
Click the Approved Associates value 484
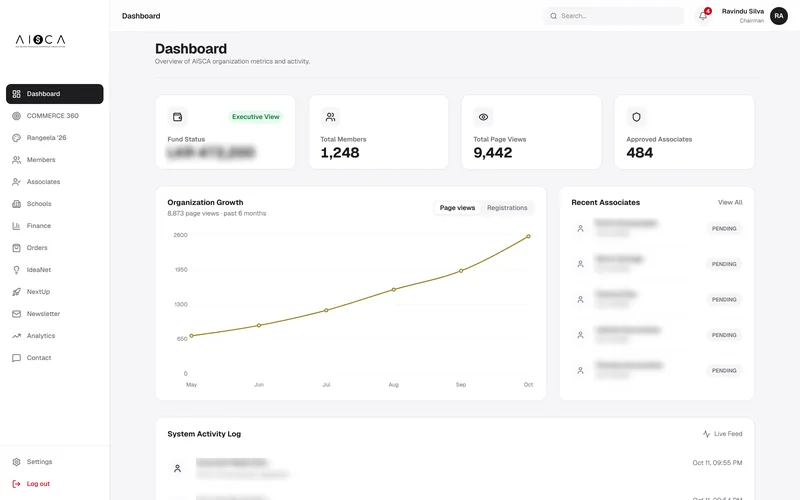[640, 153]
